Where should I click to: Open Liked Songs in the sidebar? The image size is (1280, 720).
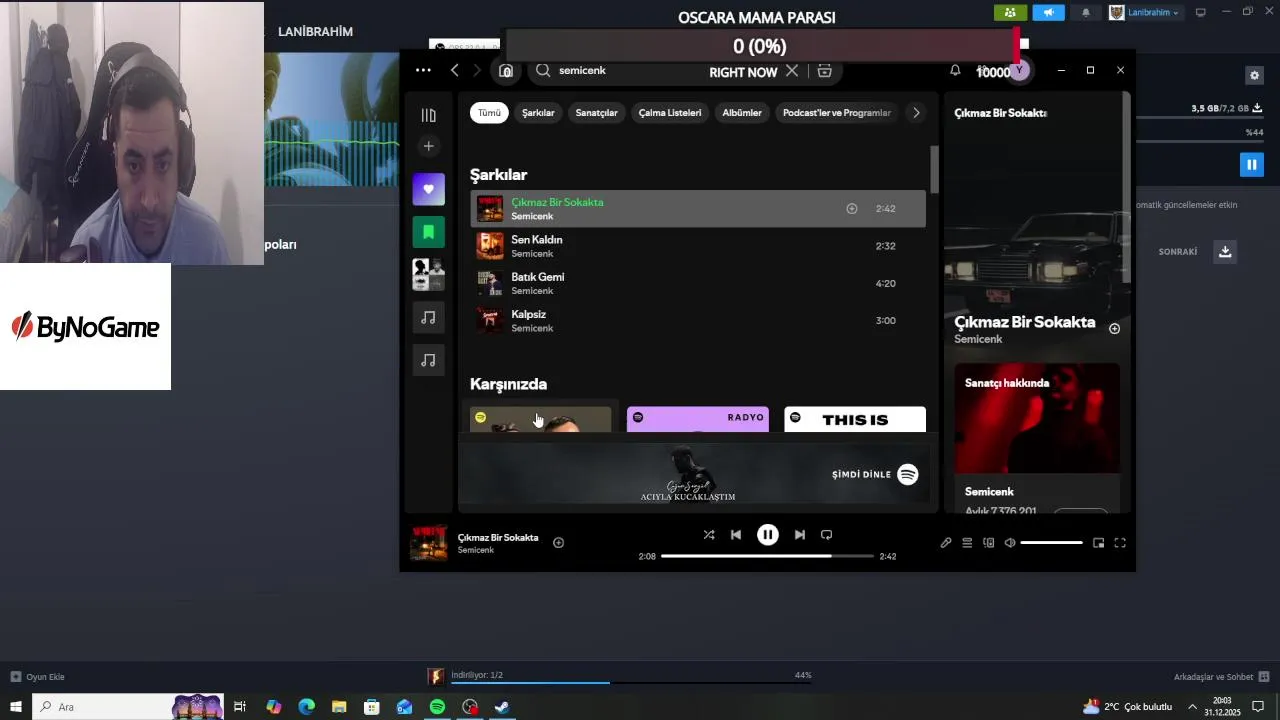[x=429, y=189]
